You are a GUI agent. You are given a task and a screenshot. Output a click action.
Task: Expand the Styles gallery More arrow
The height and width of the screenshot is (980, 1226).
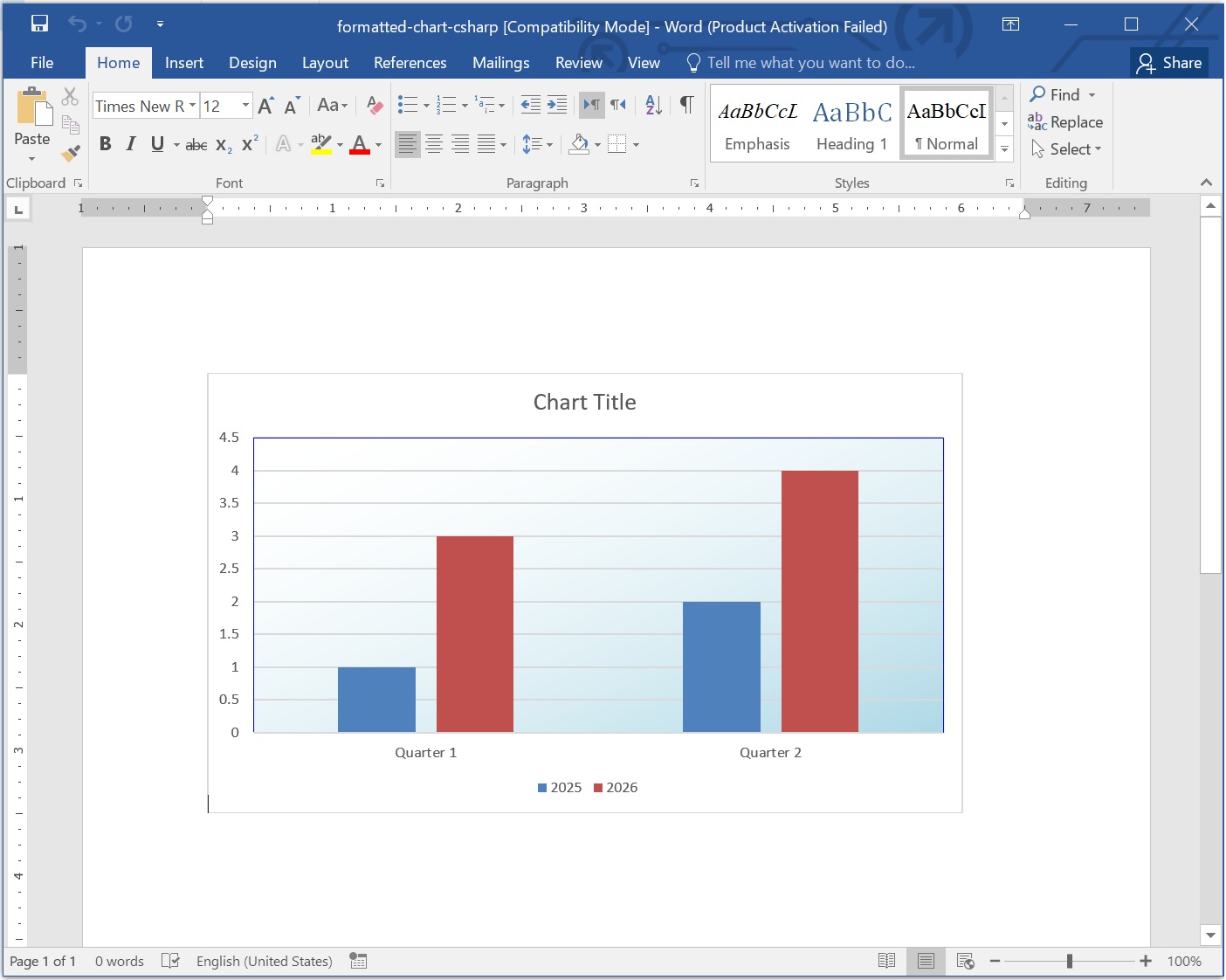(x=1004, y=150)
